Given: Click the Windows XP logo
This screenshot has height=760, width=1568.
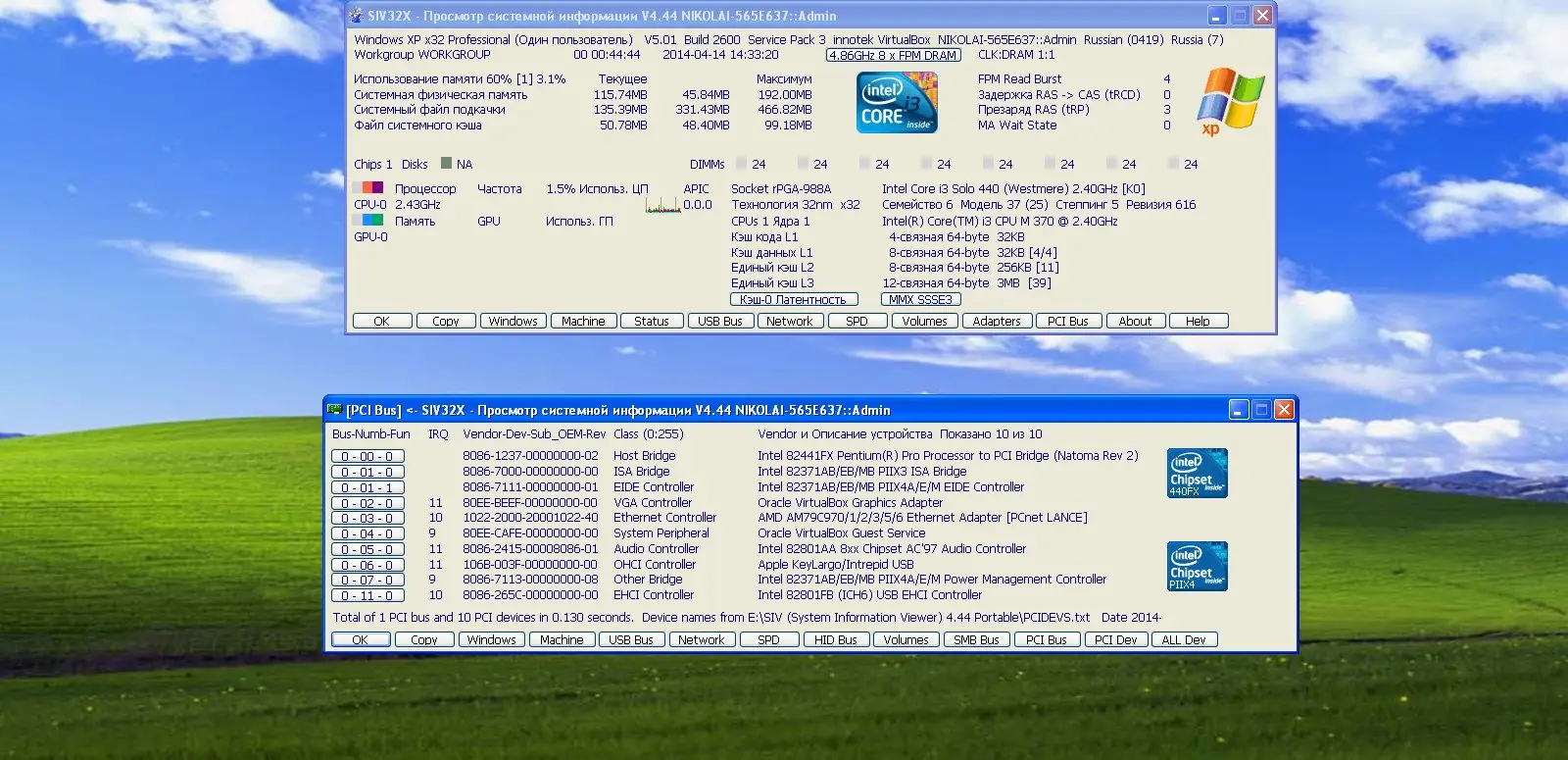Looking at the screenshot, I should pyautogui.click(x=1230, y=101).
